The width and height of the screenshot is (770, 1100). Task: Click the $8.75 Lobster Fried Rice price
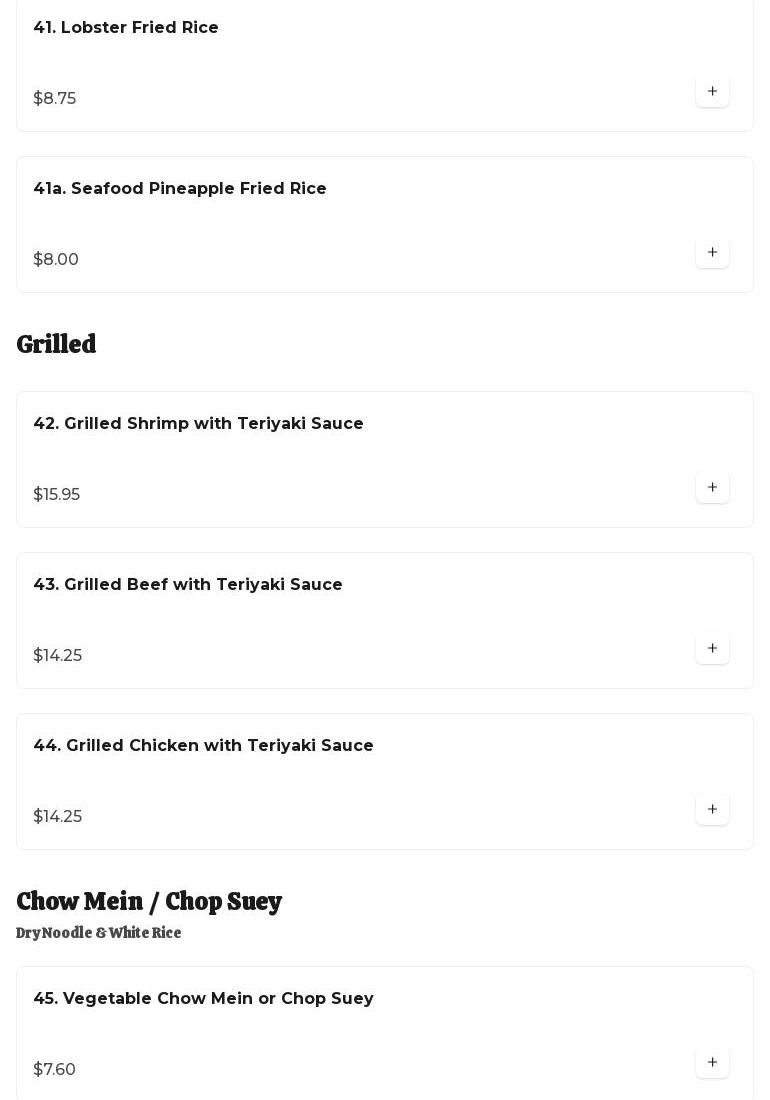point(55,99)
